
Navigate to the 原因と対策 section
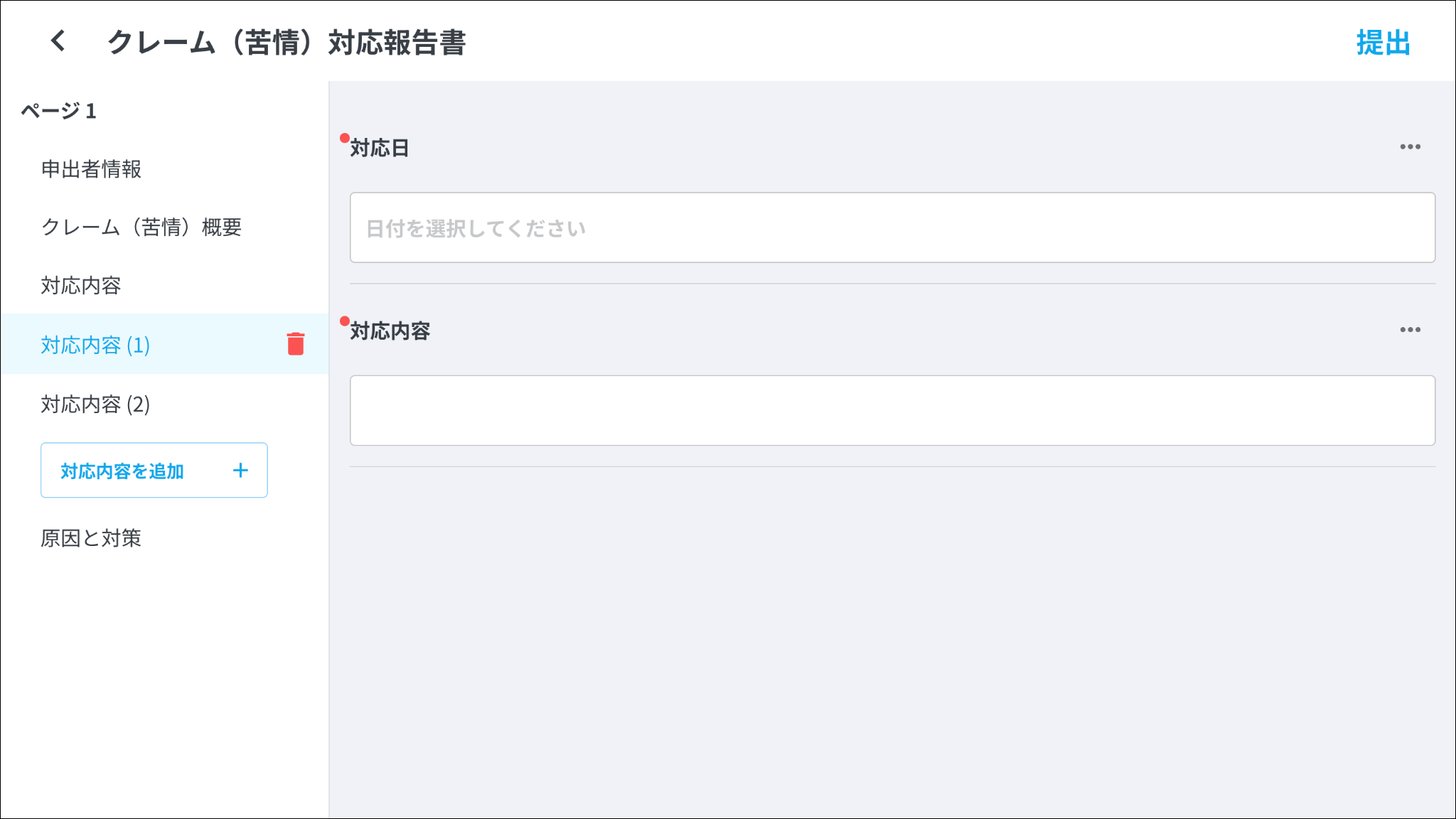[x=91, y=538]
